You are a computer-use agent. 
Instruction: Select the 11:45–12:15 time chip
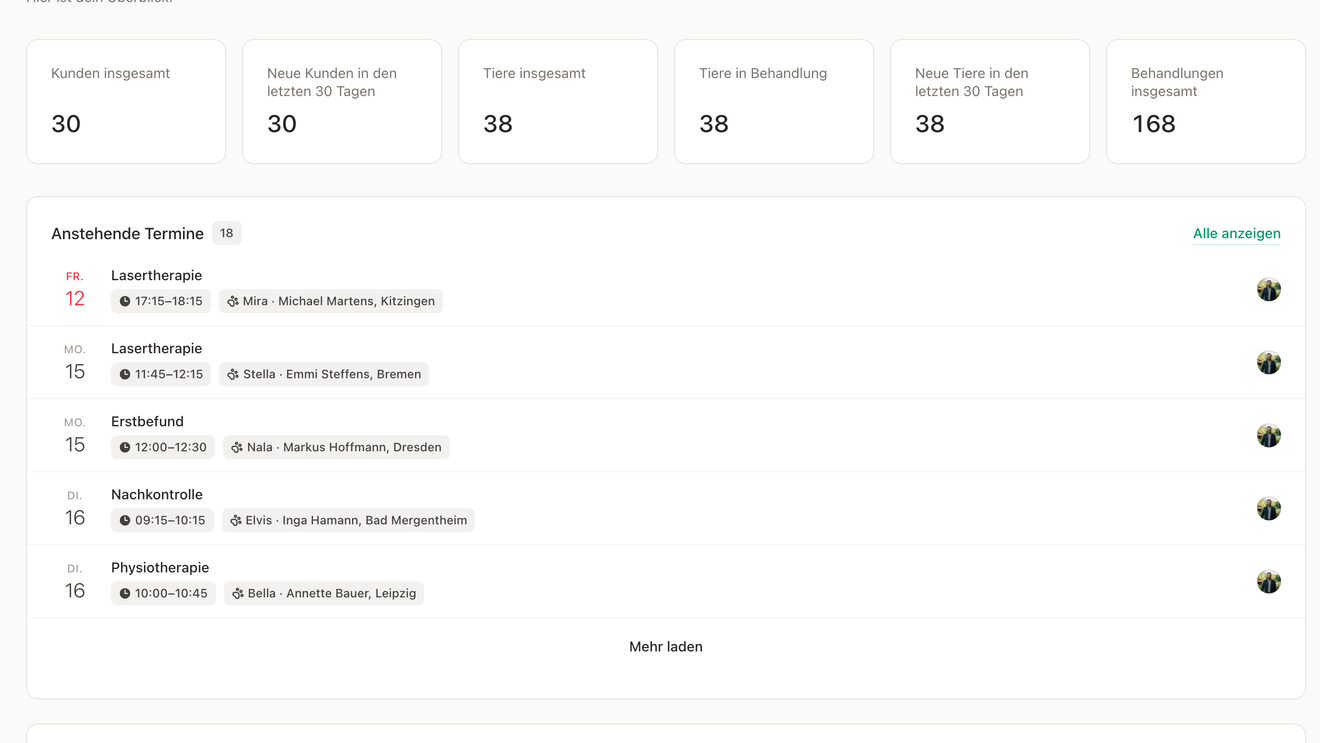tap(161, 374)
